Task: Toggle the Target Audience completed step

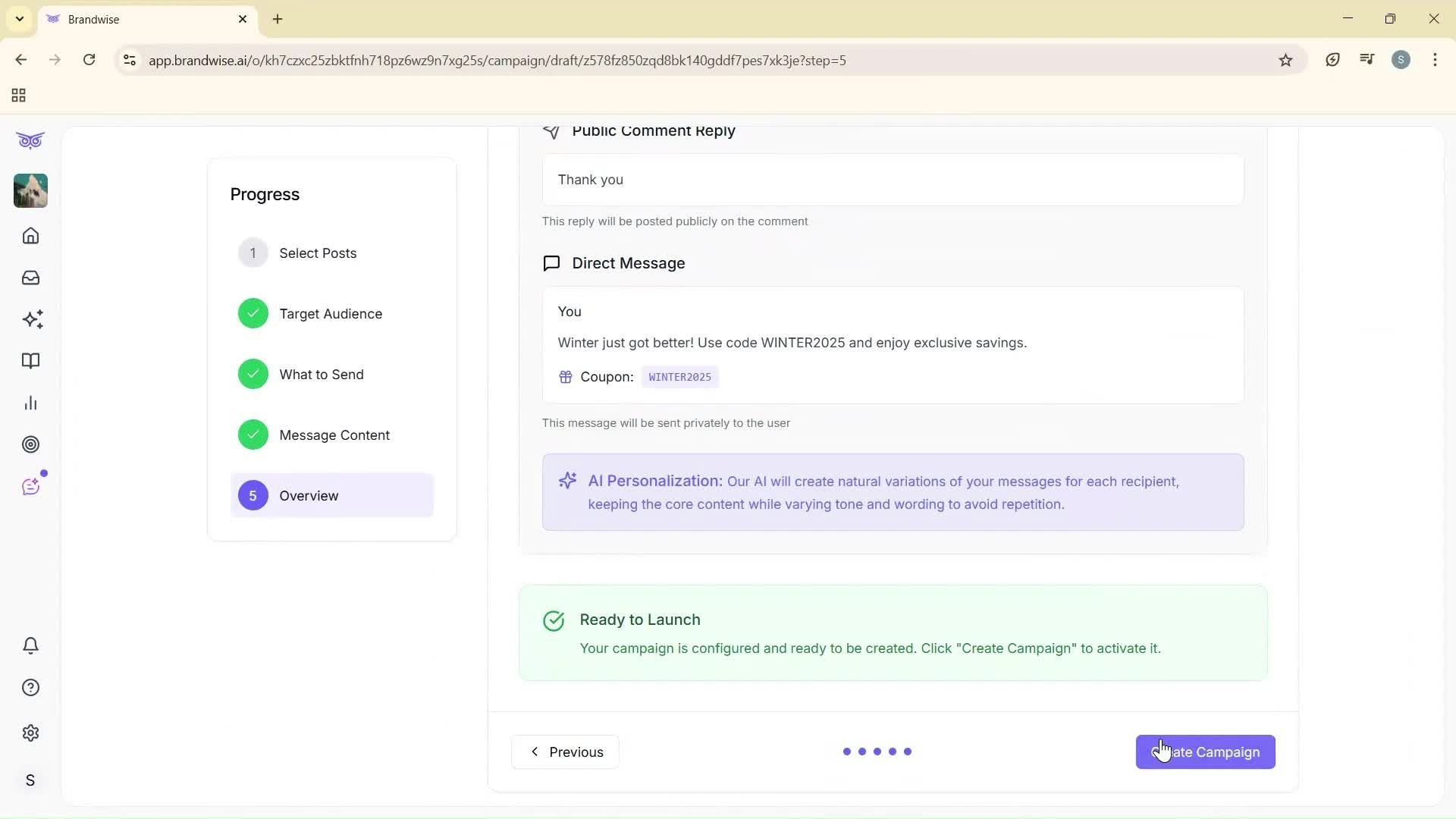Action: click(331, 313)
